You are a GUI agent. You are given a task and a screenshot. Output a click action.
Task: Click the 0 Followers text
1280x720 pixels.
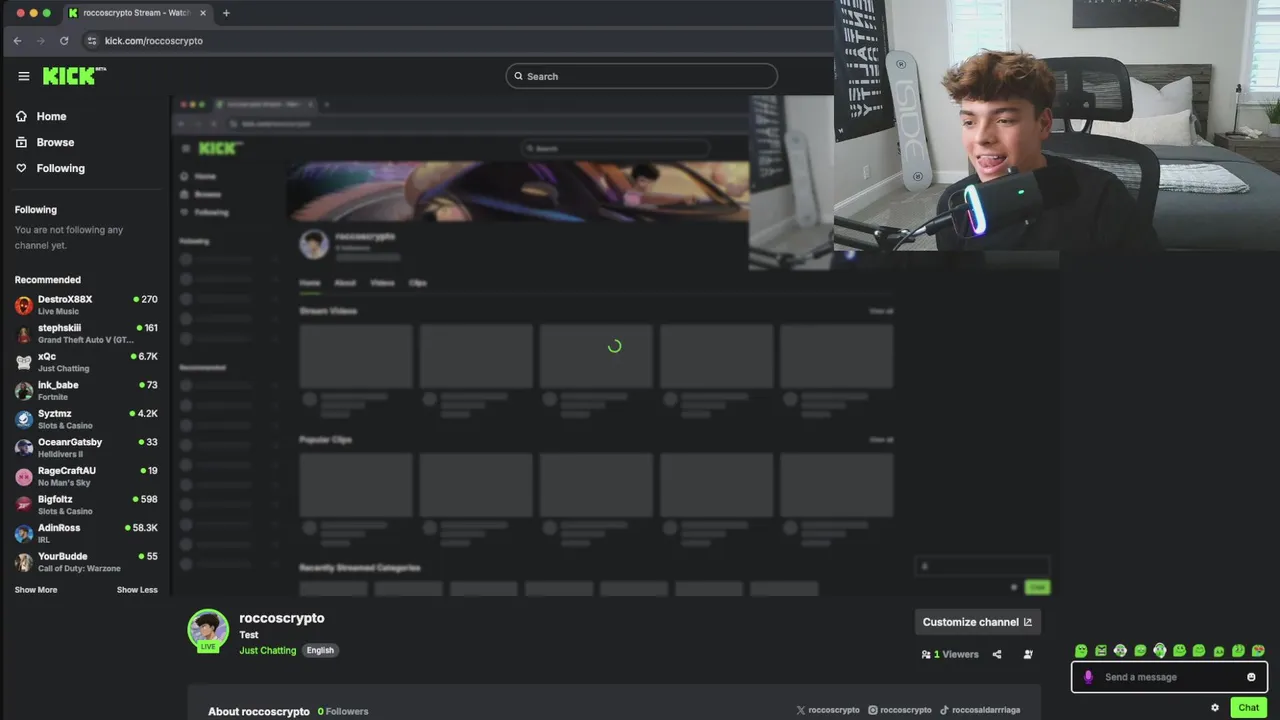[x=343, y=711]
